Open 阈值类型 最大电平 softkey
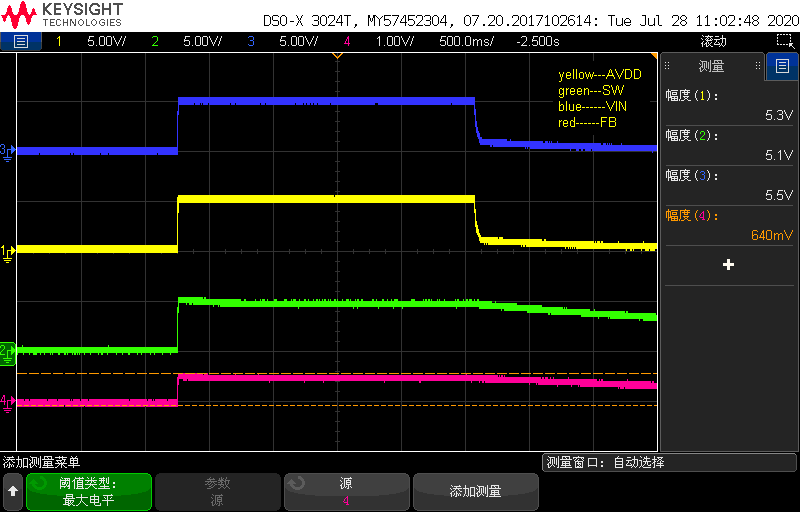 point(89,492)
